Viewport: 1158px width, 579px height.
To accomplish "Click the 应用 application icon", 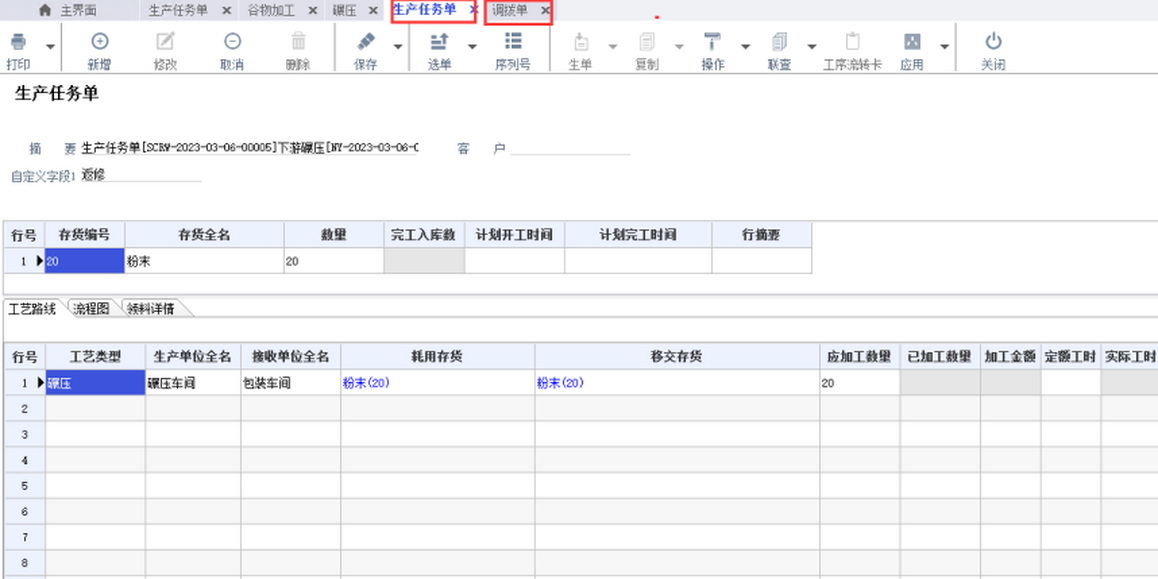I will coord(911,42).
